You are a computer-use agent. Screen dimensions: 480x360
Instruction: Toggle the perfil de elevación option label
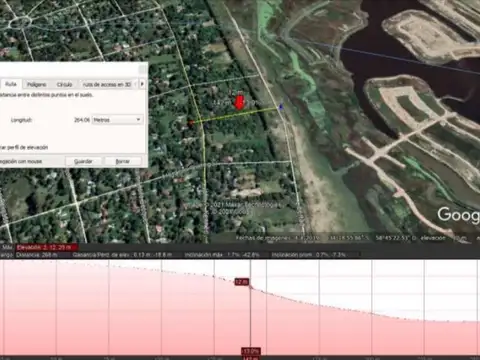(x=24, y=147)
